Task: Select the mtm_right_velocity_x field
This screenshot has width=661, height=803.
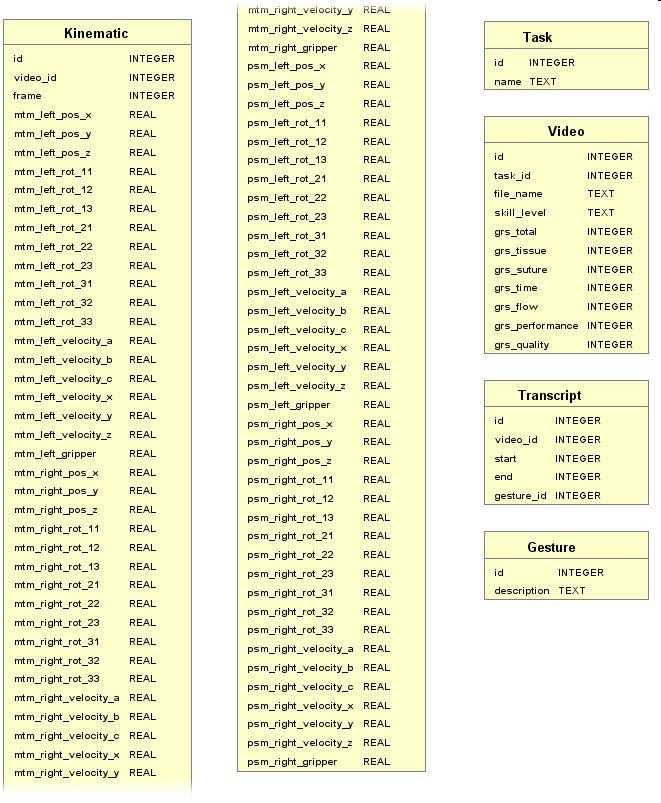Action: pos(97,754)
